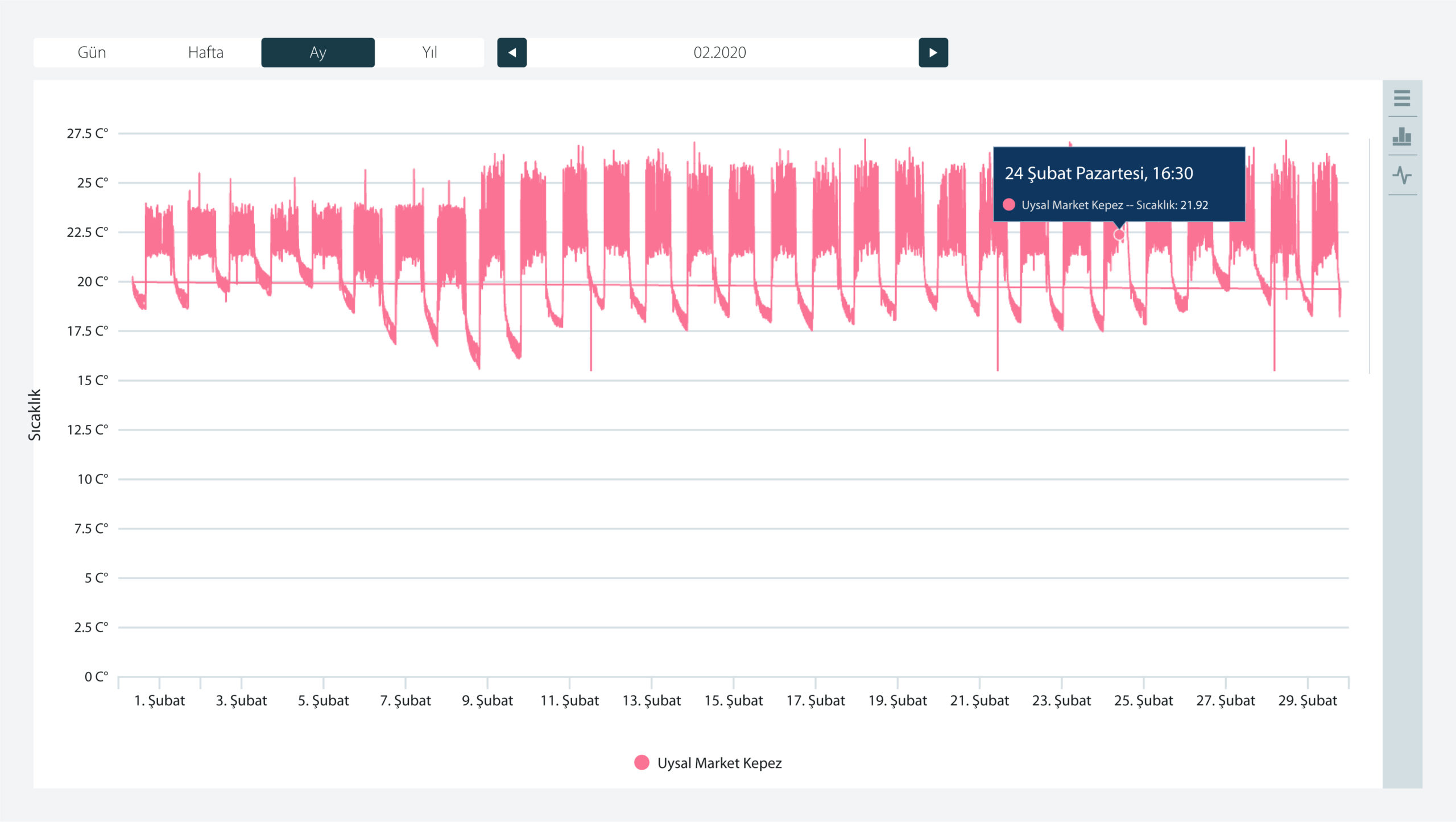Click the 9. Şubat axis label
Image resolution: width=1456 pixels, height=822 pixels.
pos(487,700)
